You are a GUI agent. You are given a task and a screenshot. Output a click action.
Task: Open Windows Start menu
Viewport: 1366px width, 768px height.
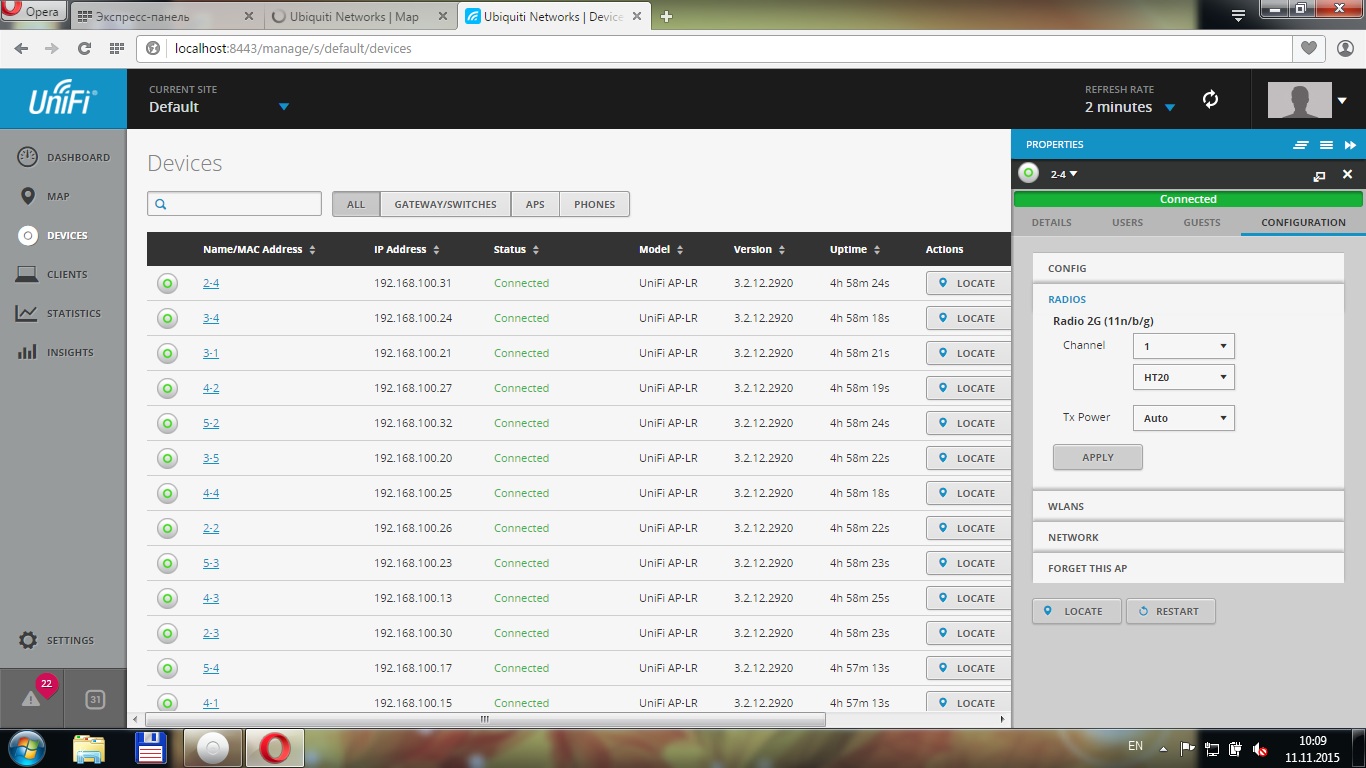click(27, 748)
